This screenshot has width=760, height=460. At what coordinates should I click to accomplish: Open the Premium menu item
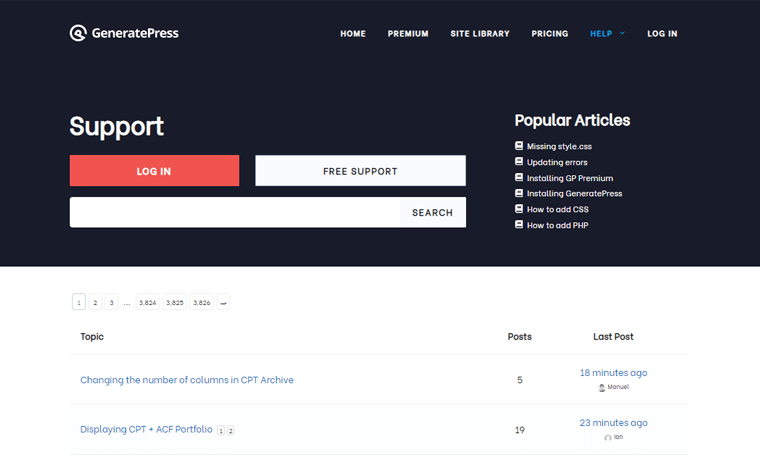coord(408,33)
